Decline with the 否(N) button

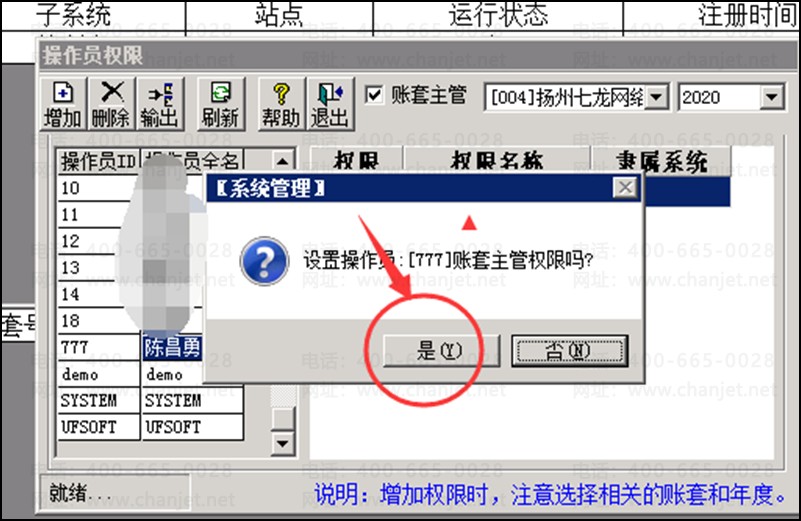(x=570, y=350)
